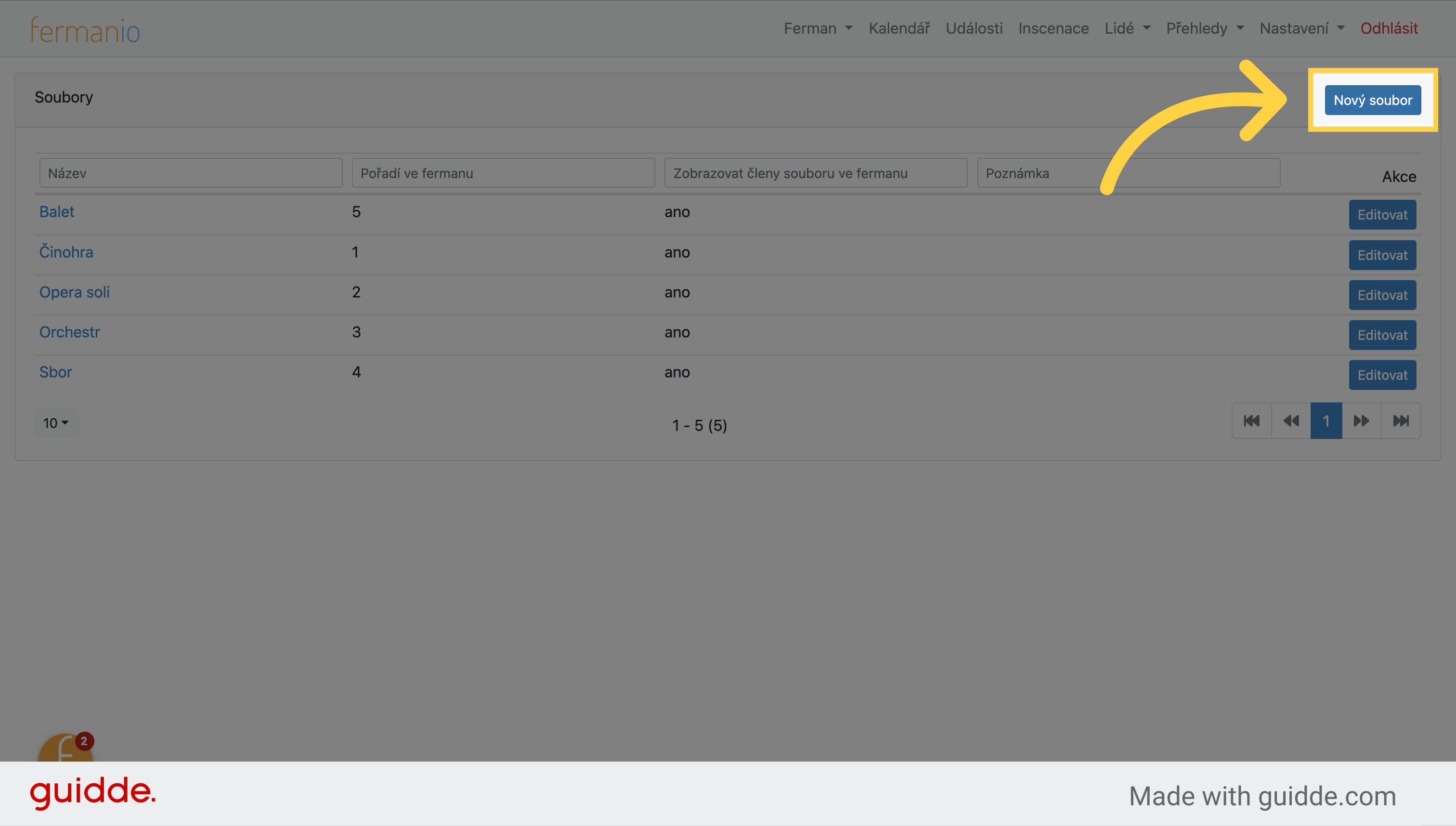Focus the Poznámka filter field
This screenshot has width=1456, height=826.
(1129, 173)
